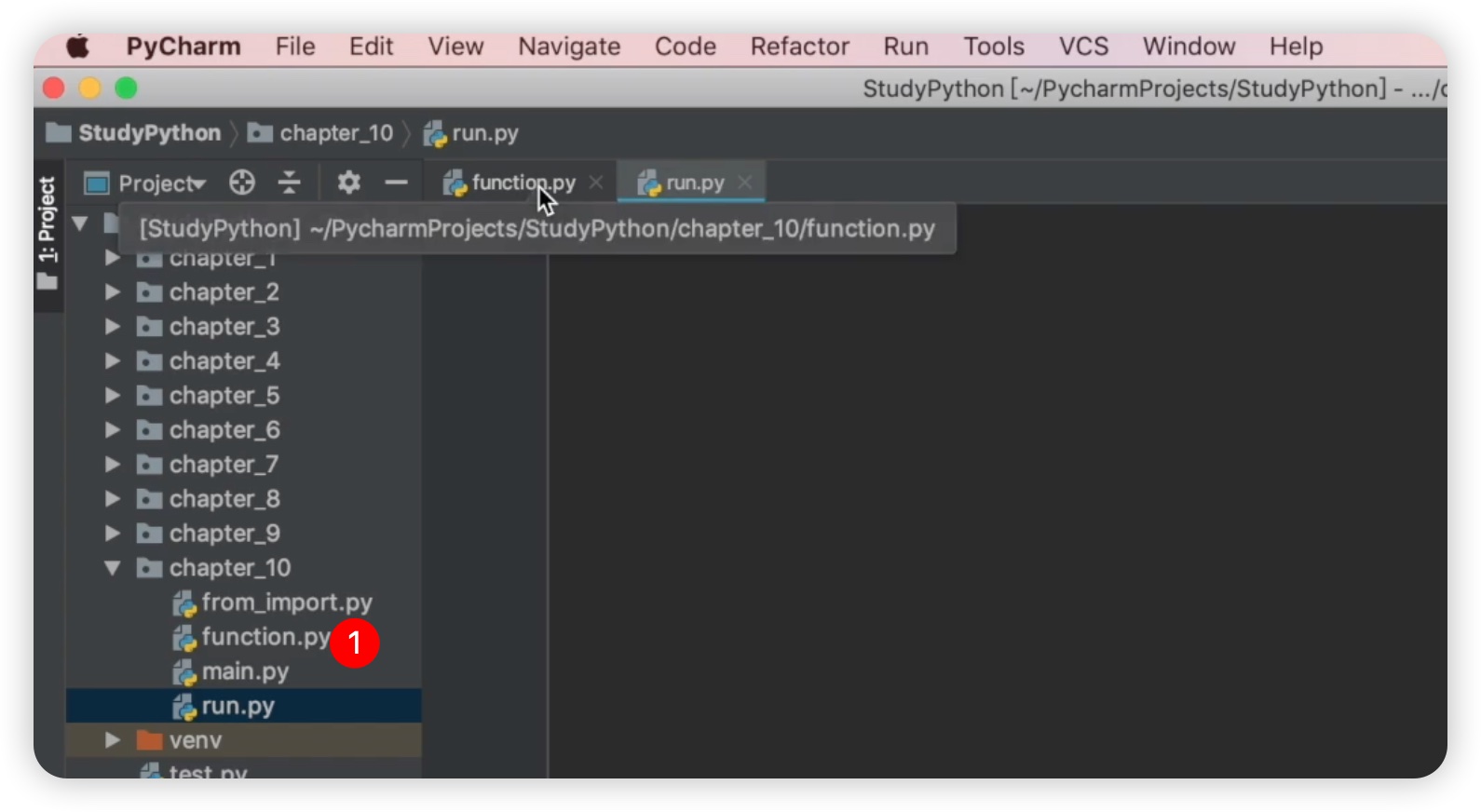Click chapter_10 breadcrumb in navigation bar

click(320, 133)
